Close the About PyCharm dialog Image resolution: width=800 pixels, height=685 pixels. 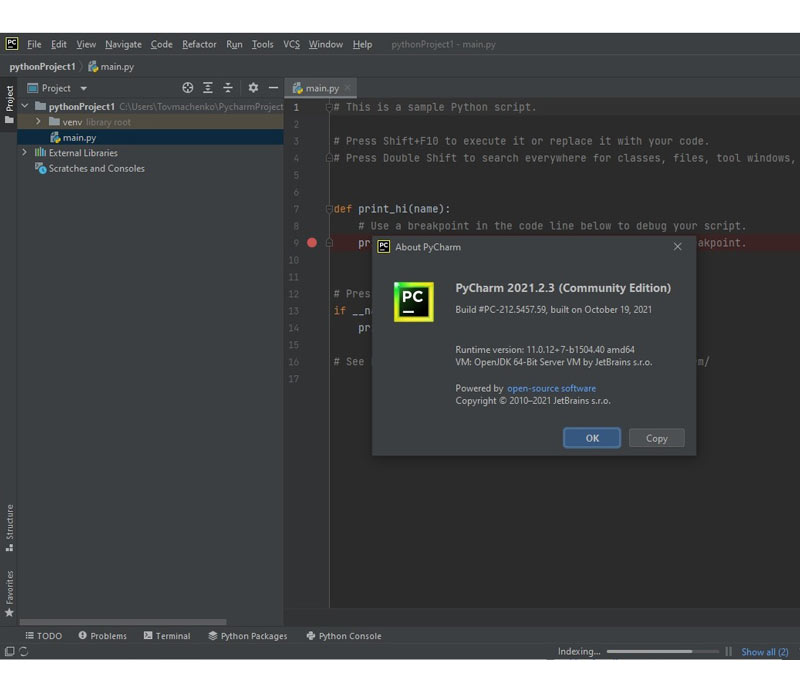[x=678, y=246]
